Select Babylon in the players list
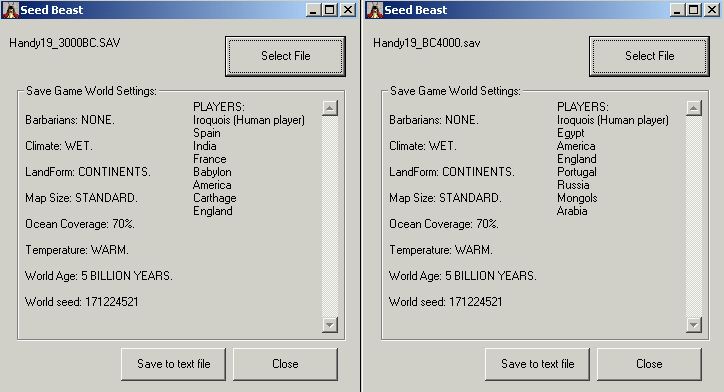Viewport: 724px width, 392px height. click(212, 172)
